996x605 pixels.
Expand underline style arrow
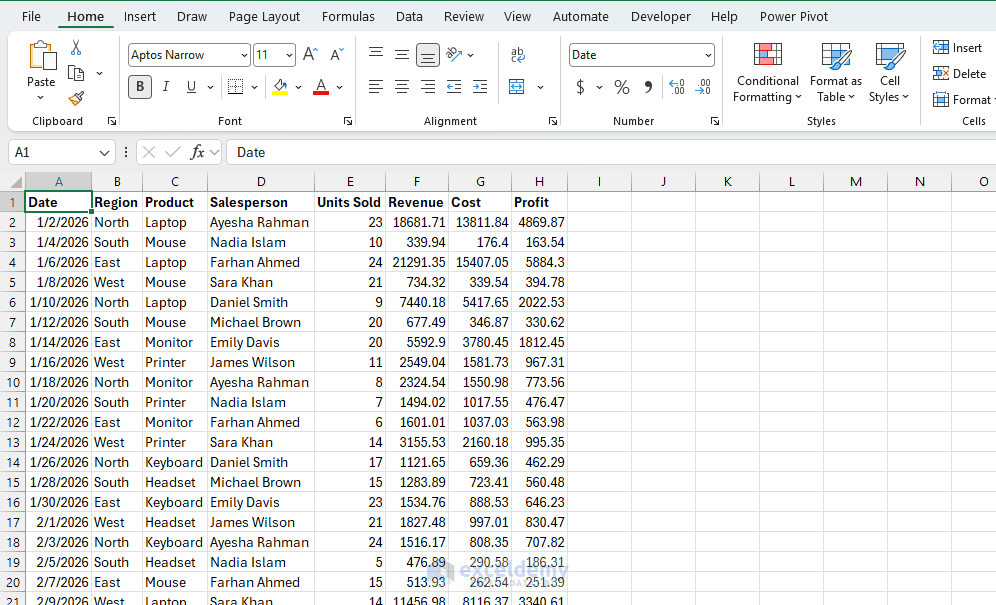(x=210, y=87)
